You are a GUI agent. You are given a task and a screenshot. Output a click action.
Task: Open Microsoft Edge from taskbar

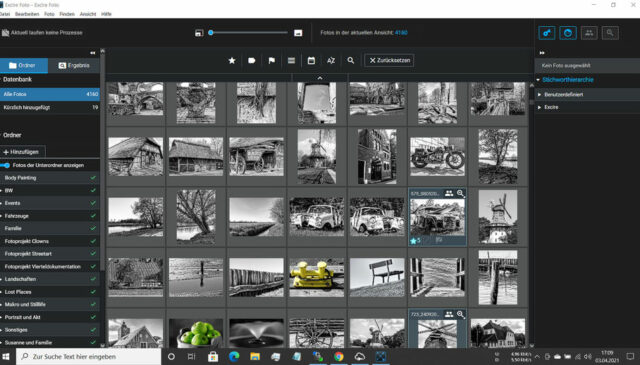(x=234, y=356)
